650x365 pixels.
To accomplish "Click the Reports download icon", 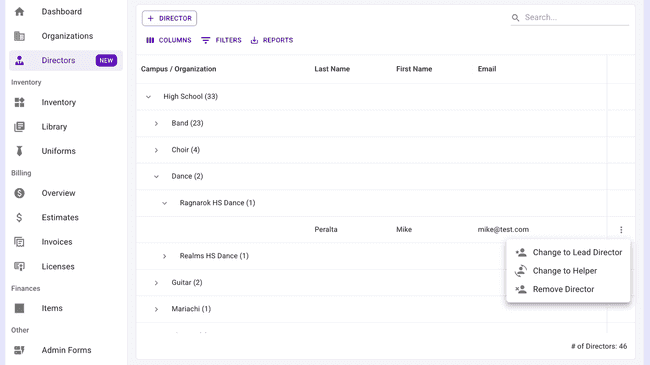I will coord(255,40).
